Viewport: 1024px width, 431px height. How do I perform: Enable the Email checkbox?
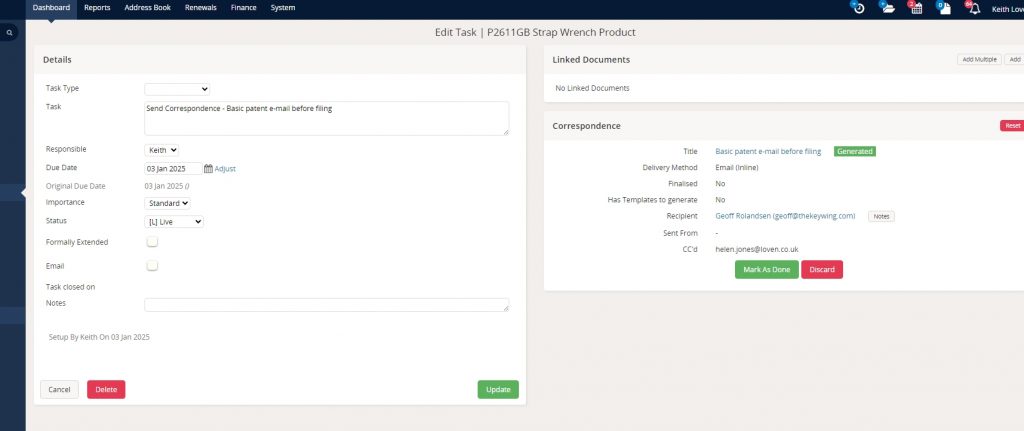pyautogui.click(x=153, y=266)
